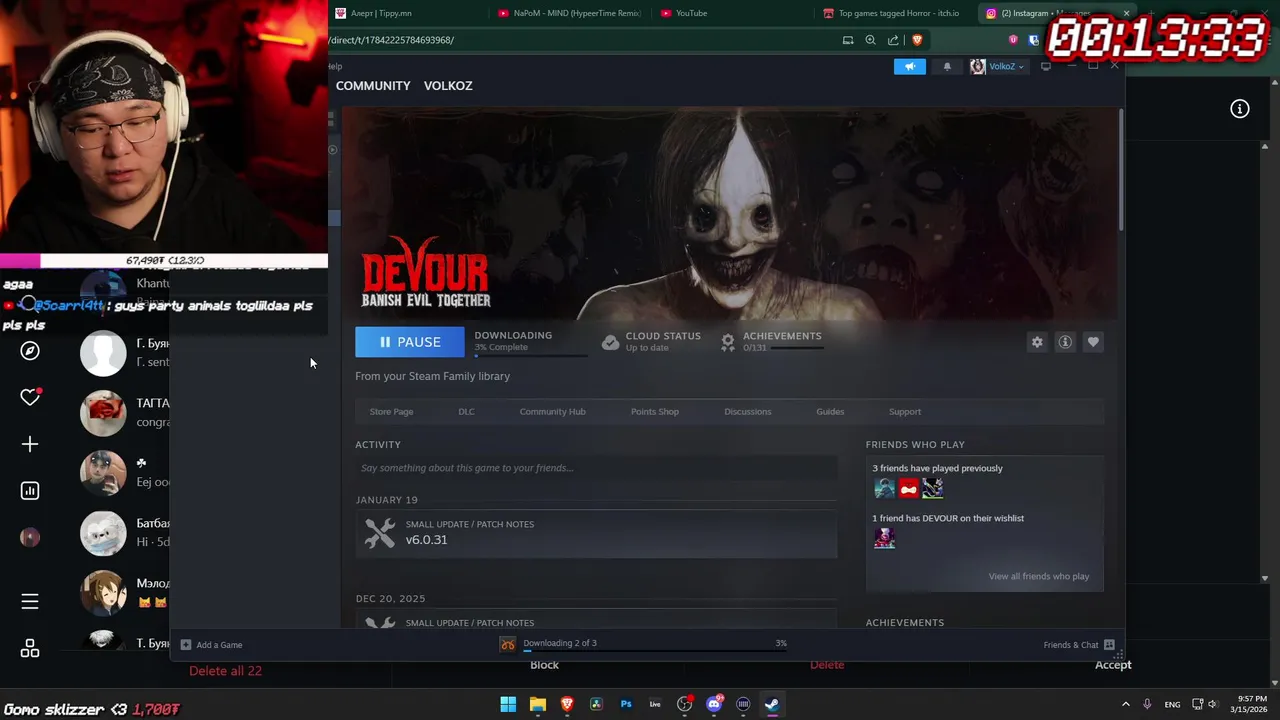Viewport: 1280px width, 720px height.
Task: Click the download progress bar under Downloading
Action: point(530,354)
